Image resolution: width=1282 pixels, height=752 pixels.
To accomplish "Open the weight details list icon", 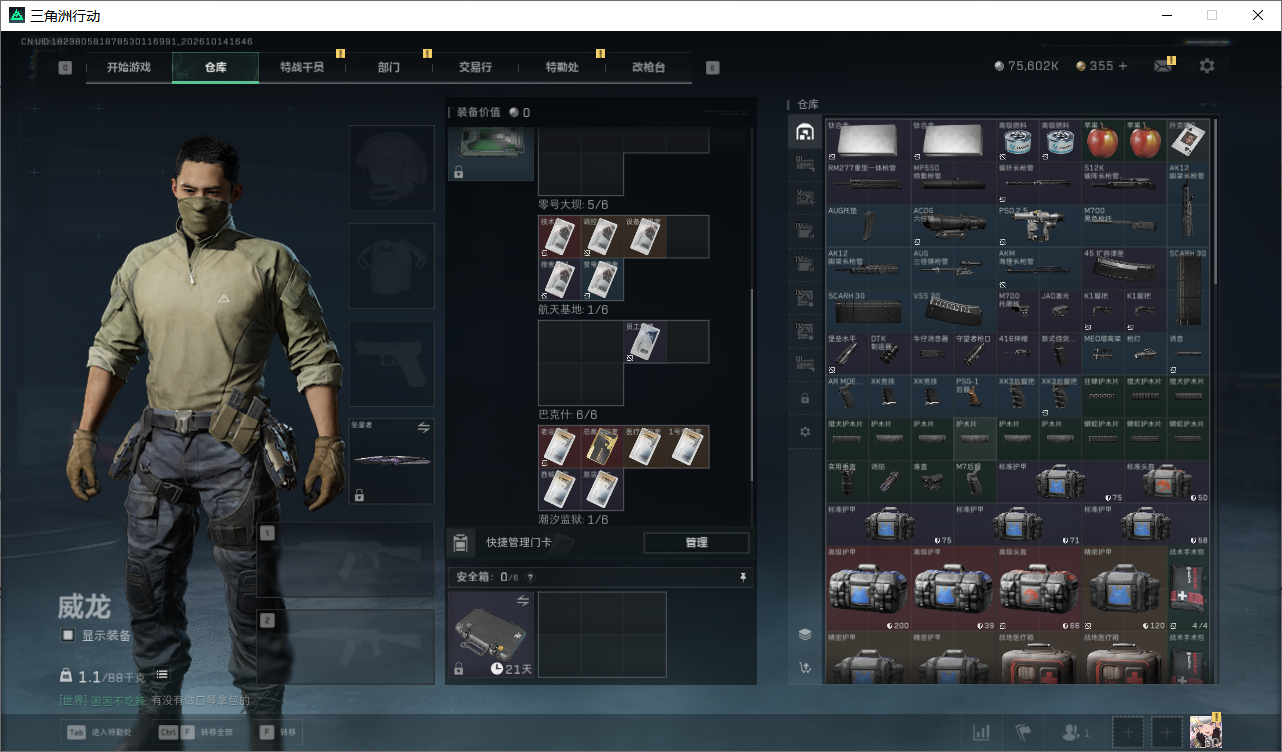I will pyautogui.click(x=162, y=675).
